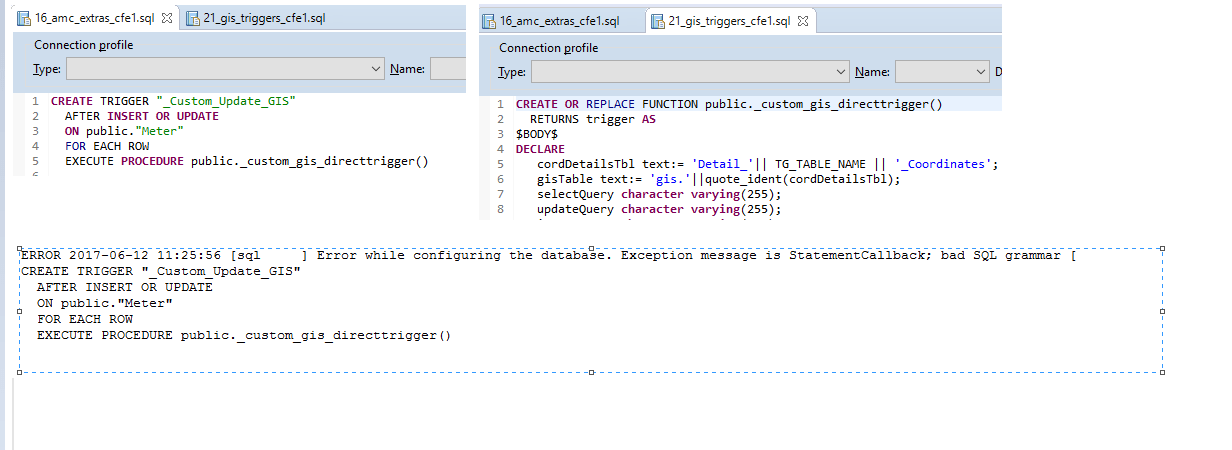Viewport: 1232px width, 450px height.
Task: Click updateQuery character varying line
Action: click(659, 209)
